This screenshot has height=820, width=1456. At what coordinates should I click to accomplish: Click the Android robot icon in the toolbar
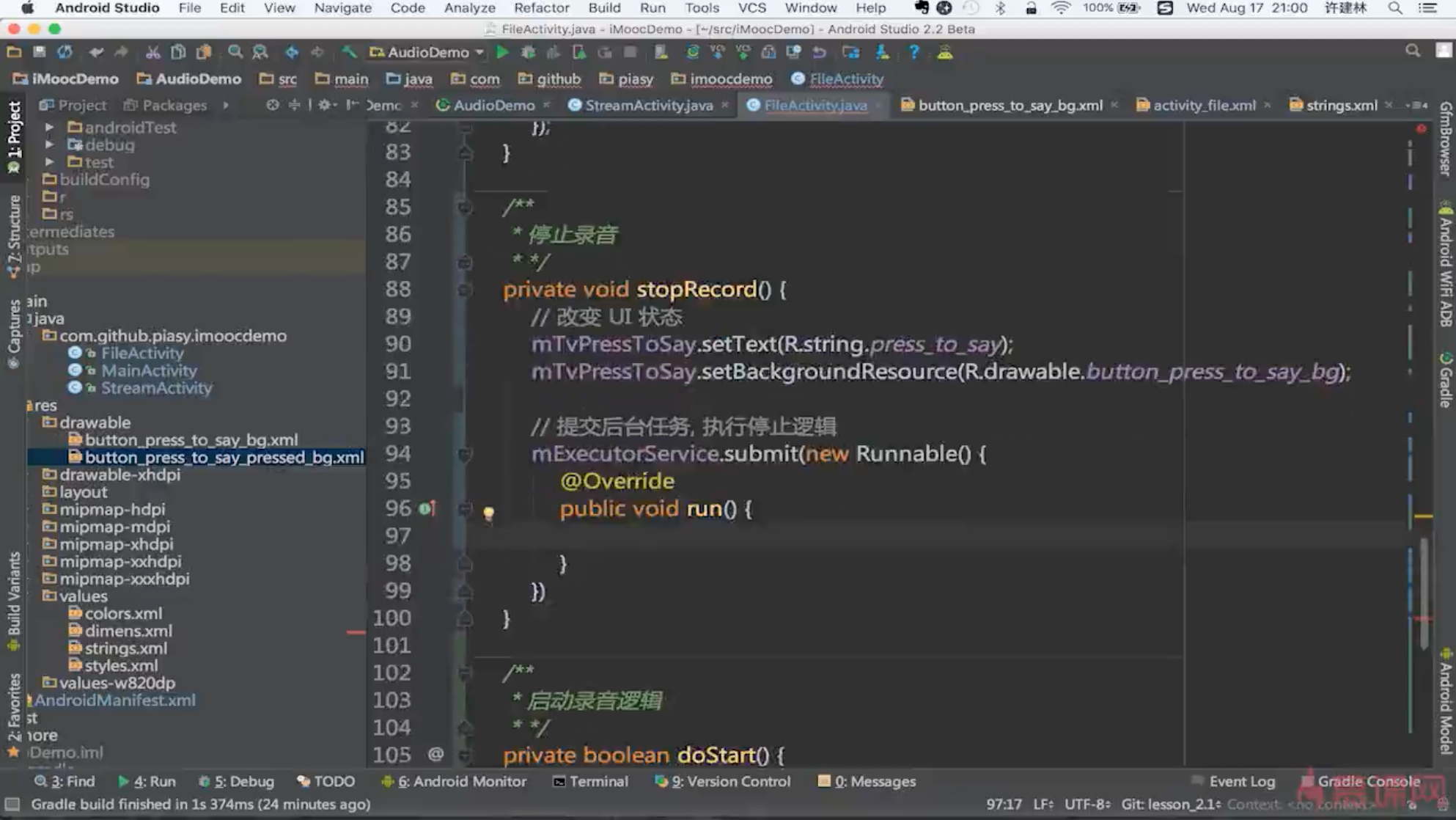(x=945, y=52)
